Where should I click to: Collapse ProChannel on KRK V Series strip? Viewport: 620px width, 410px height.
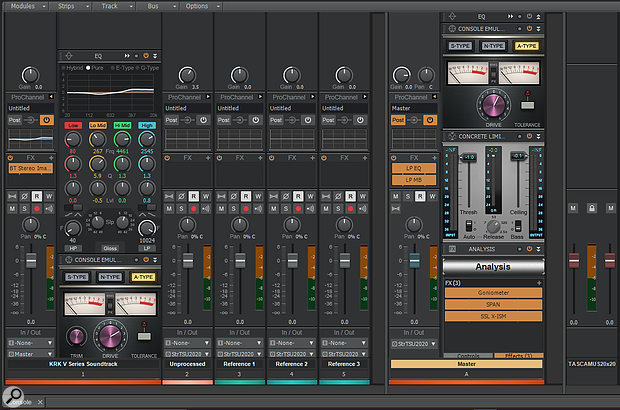pos(51,96)
